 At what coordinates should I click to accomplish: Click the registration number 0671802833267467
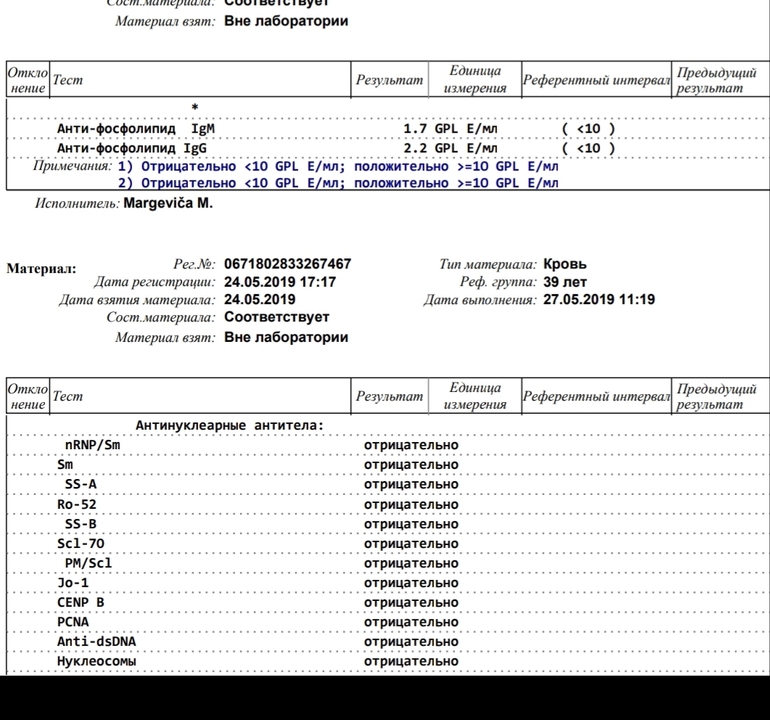287,264
